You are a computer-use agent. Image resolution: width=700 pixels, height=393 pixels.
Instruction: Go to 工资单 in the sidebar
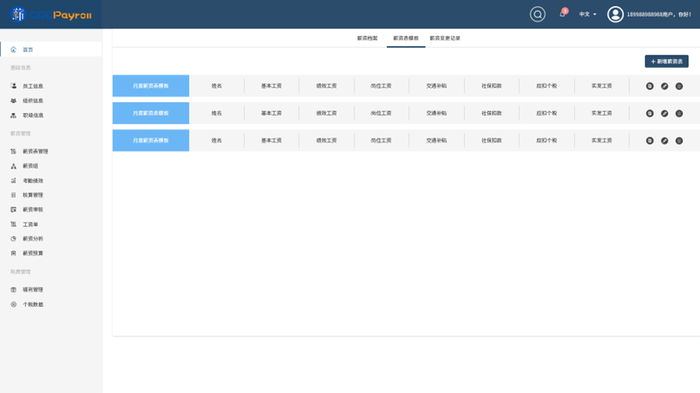click(30, 224)
